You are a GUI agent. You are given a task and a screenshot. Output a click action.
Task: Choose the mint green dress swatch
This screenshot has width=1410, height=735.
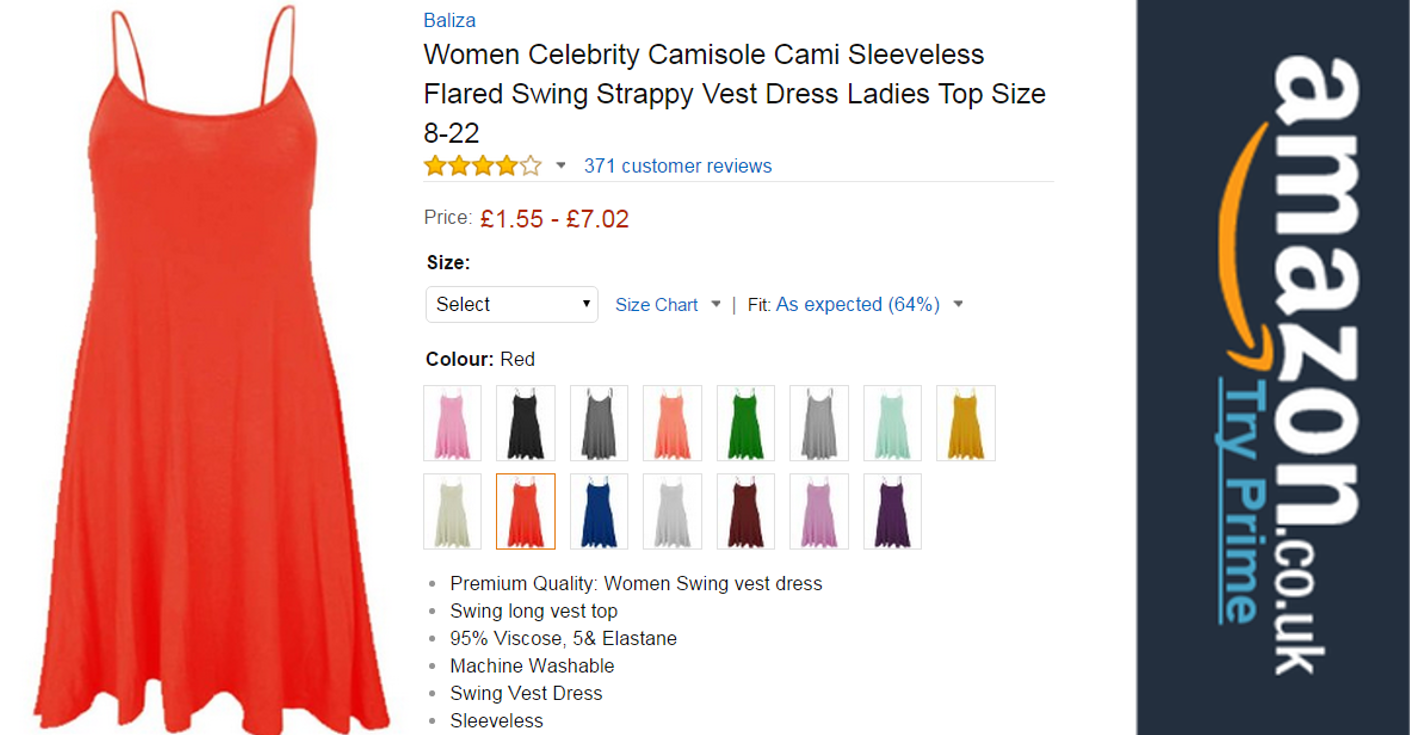[x=892, y=423]
